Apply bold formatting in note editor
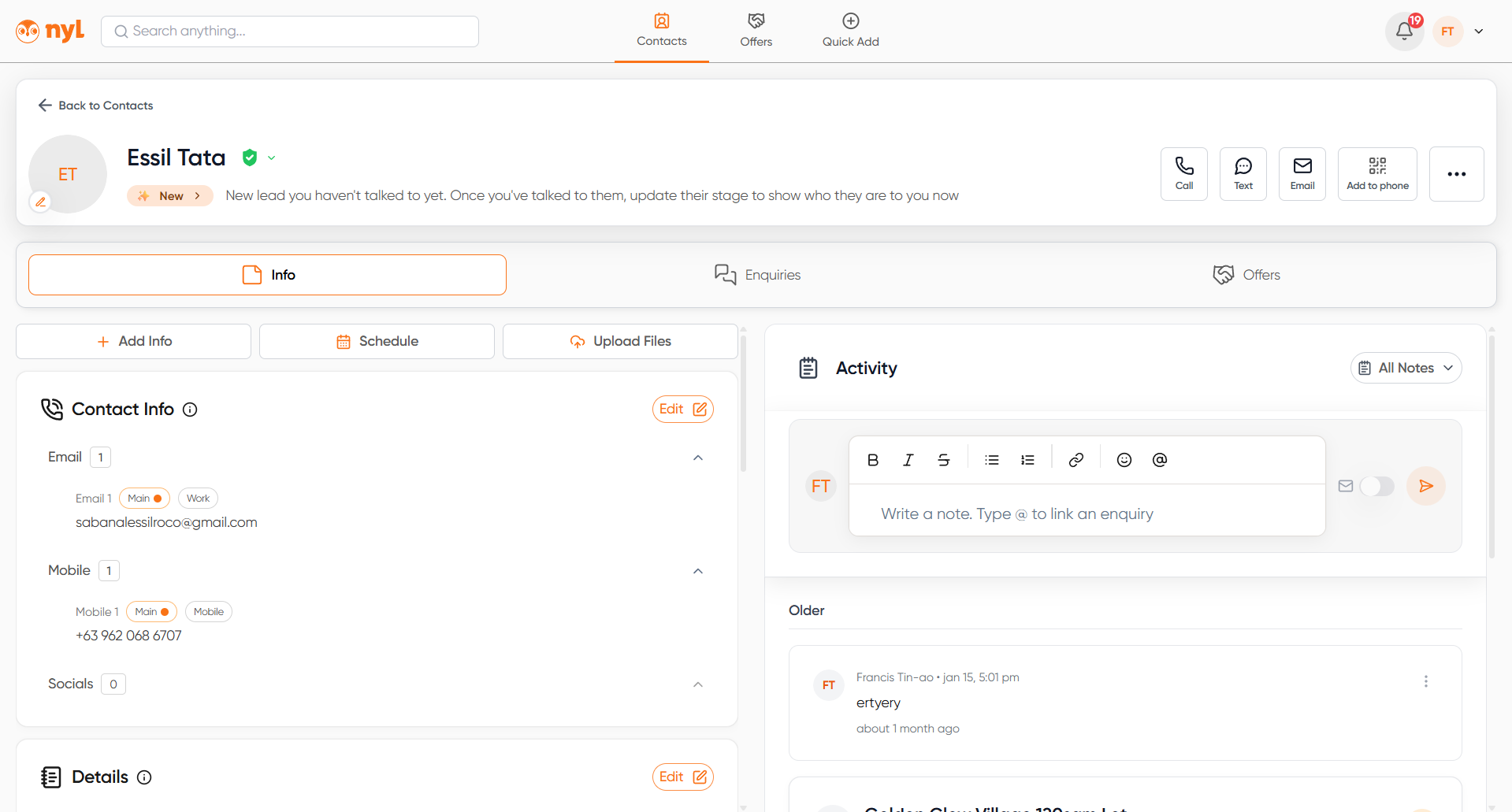The width and height of the screenshot is (1512, 812). pyautogui.click(x=872, y=460)
